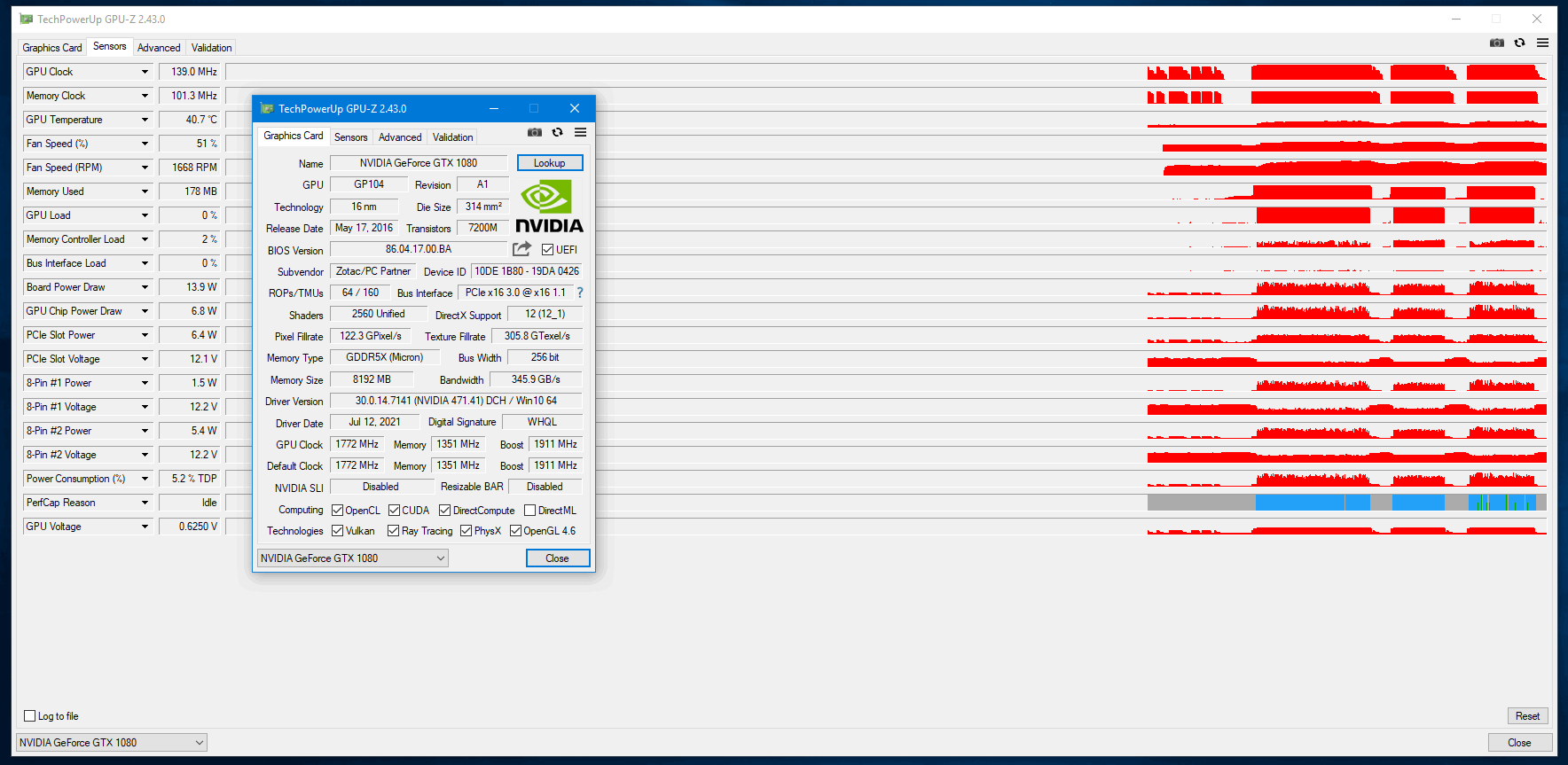1568x765 pixels.
Task: Open the Fan Speed (RPM) sensor dropdown
Action: coord(145,168)
